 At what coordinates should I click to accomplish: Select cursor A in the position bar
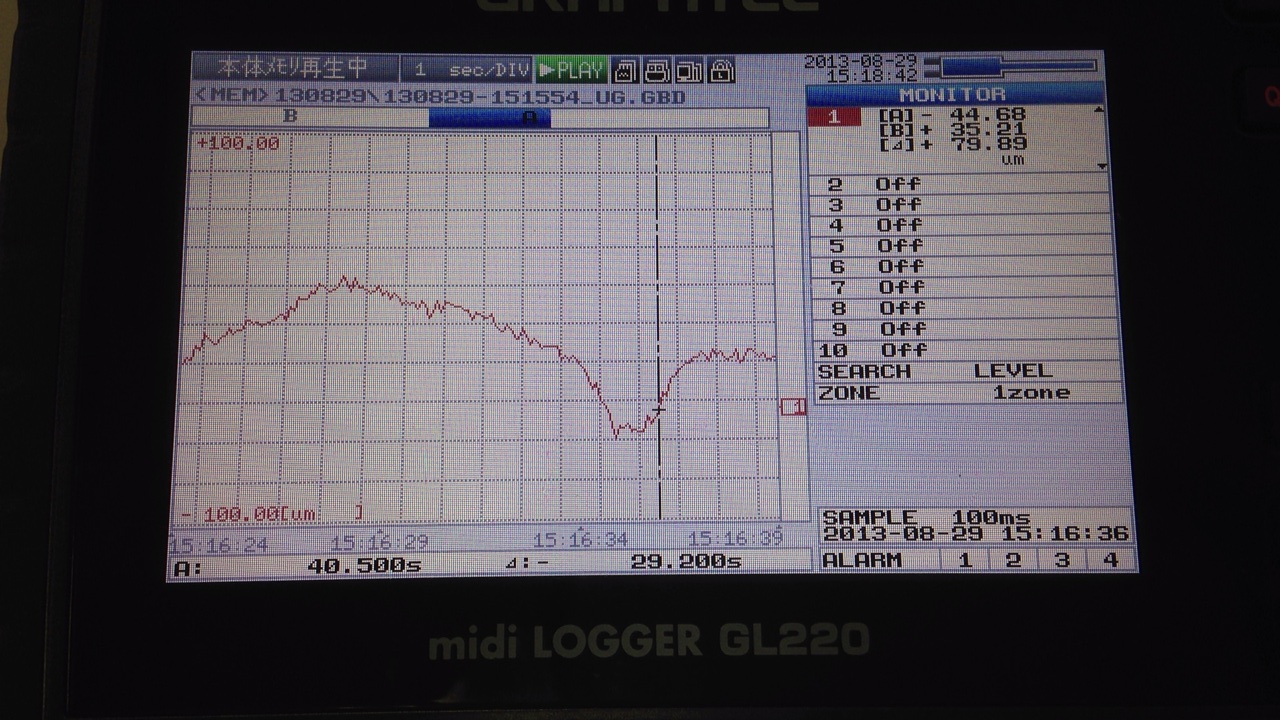click(489, 117)
